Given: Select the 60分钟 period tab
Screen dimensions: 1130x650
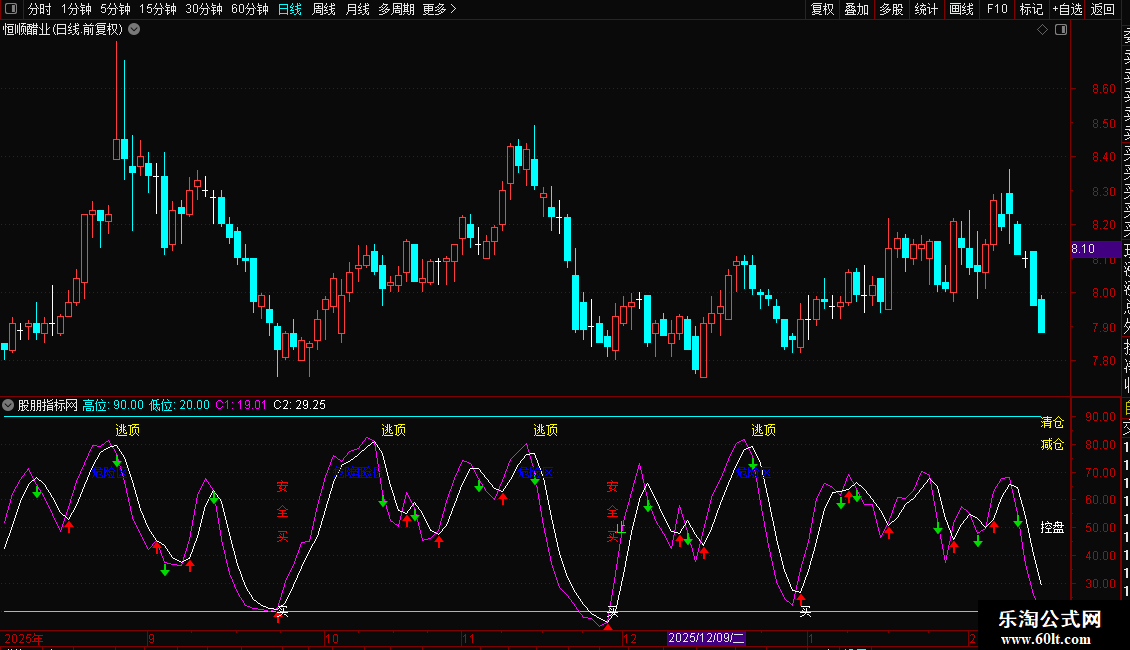Looking at the screenshot, I should click(250, 9).
